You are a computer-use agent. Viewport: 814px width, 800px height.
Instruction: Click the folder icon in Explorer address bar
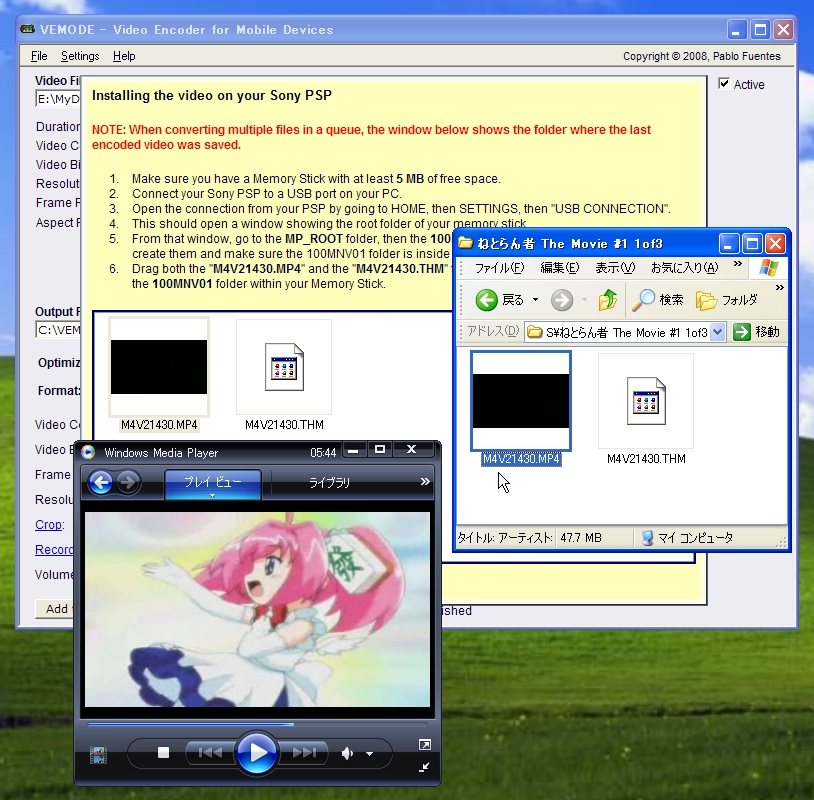(535, 332)
